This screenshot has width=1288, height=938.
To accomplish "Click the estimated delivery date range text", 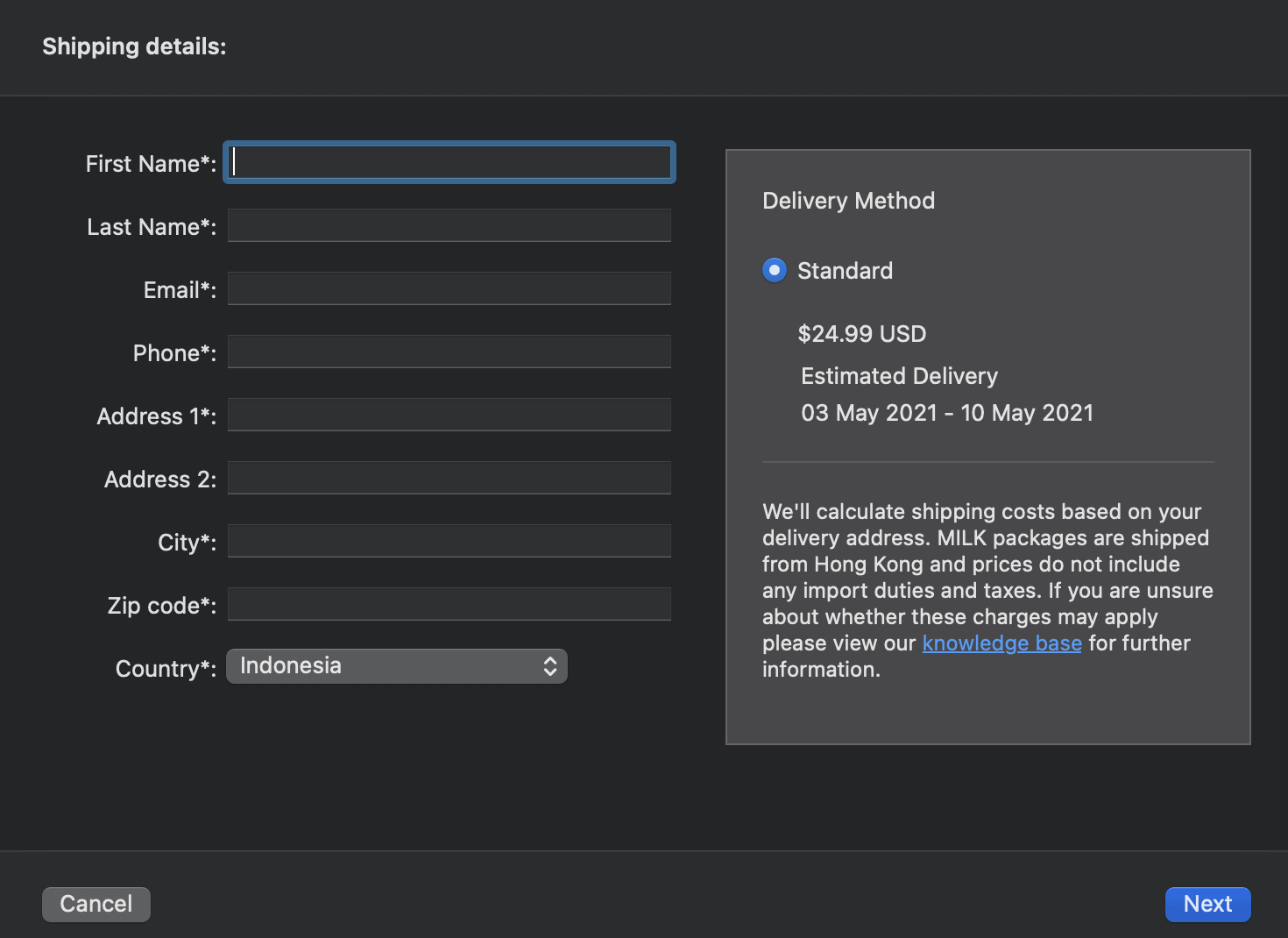I will click(947, 413).
